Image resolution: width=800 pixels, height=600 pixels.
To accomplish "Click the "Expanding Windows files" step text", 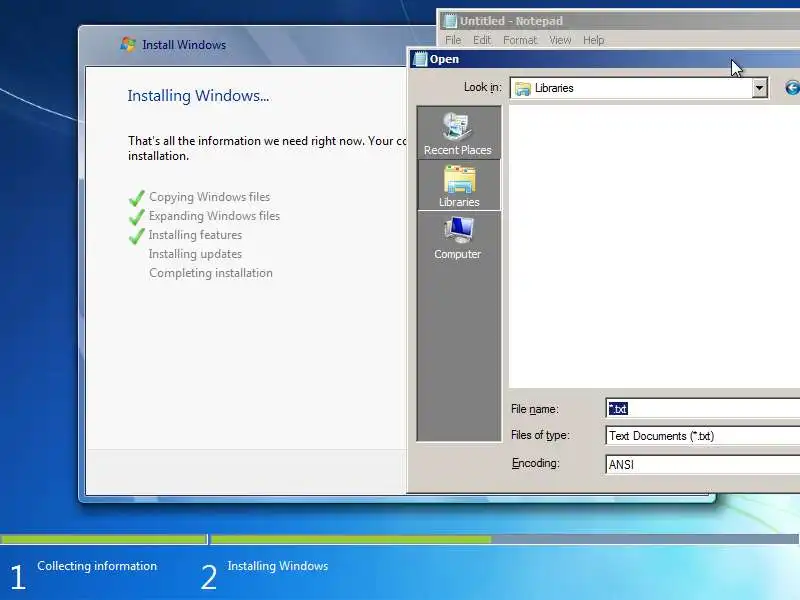I will [214, 216].
